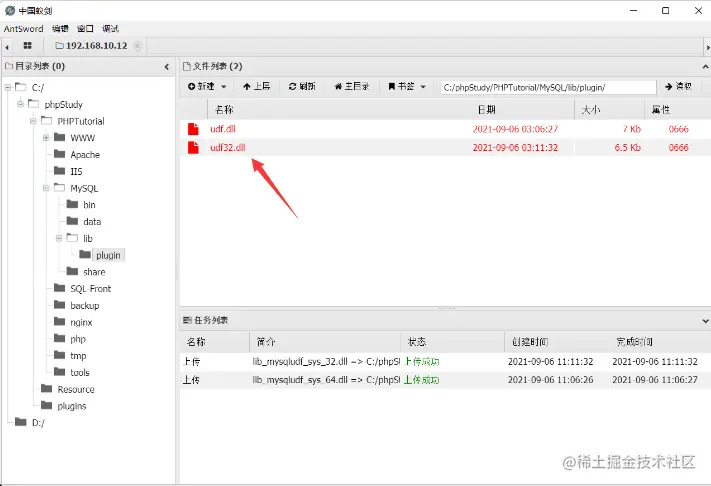Open the nginx folder icon
Screen dimensions: 711x486
pos(59,321)
